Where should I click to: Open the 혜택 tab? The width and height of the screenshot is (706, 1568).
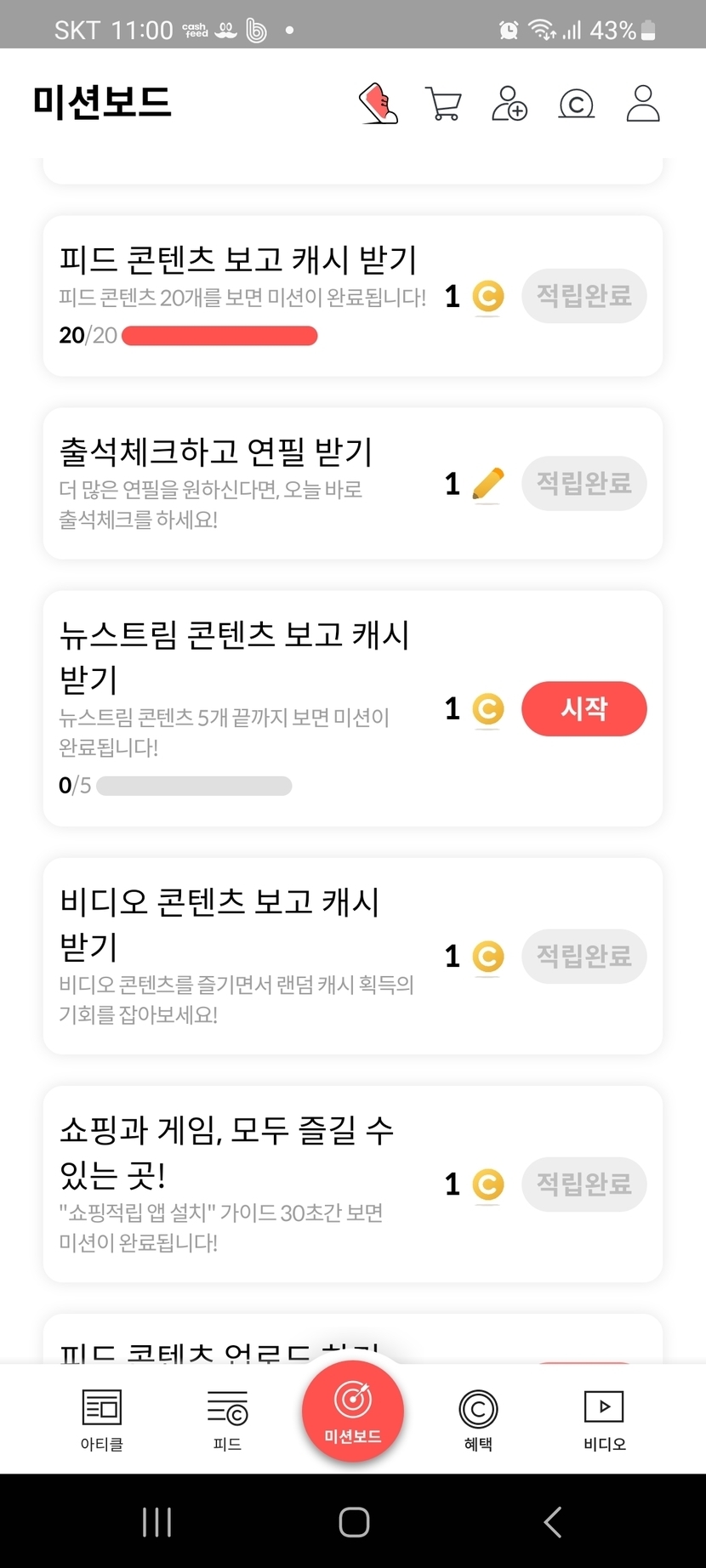coord(478,1419)
